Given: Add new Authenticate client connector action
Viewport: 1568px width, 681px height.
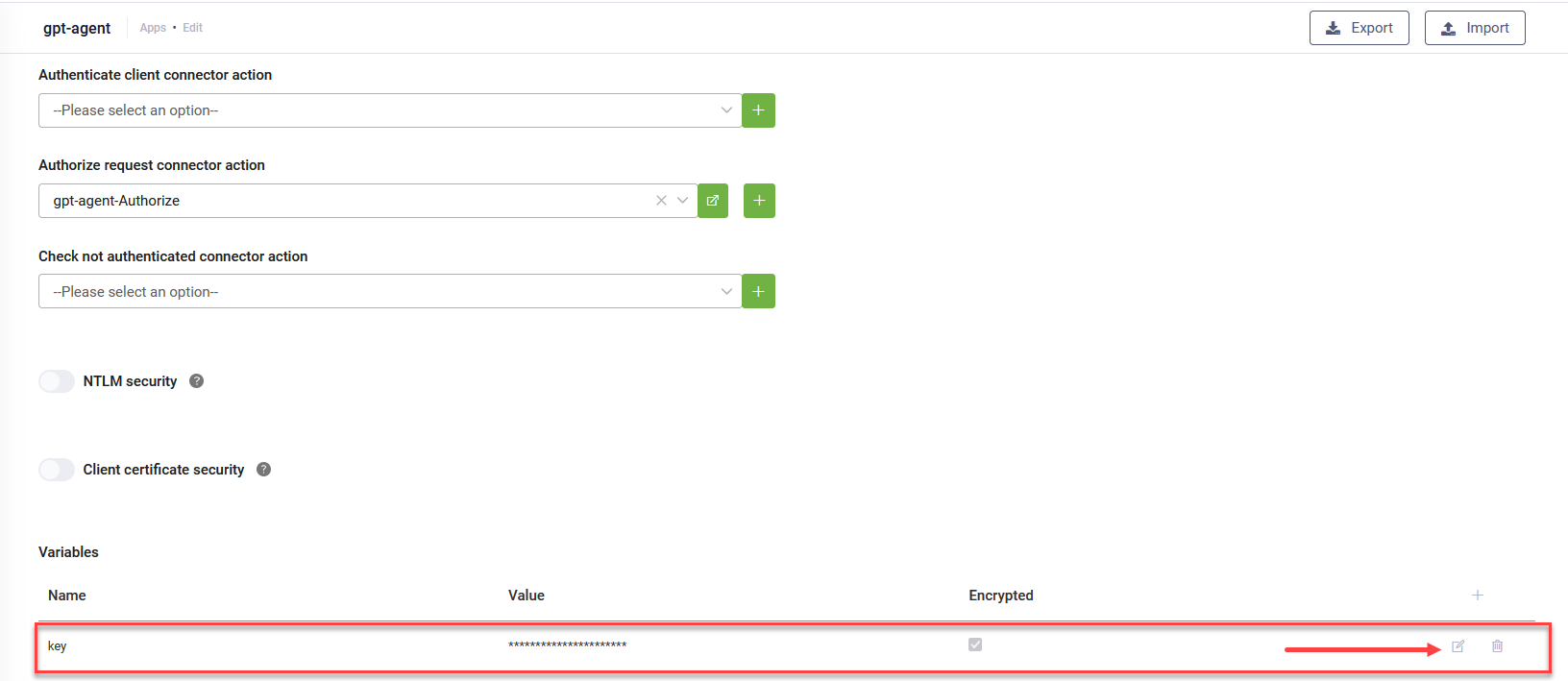Looking at the screenshot, I should coord(758,110).
